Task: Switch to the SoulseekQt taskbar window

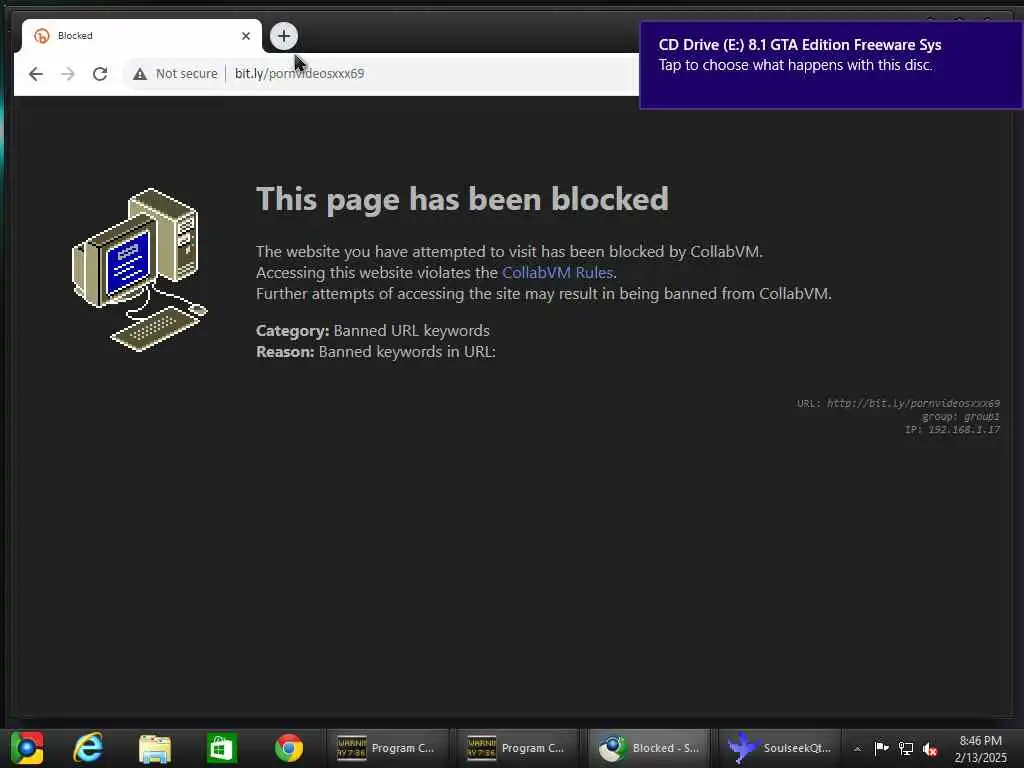Action: coord(780,748)
